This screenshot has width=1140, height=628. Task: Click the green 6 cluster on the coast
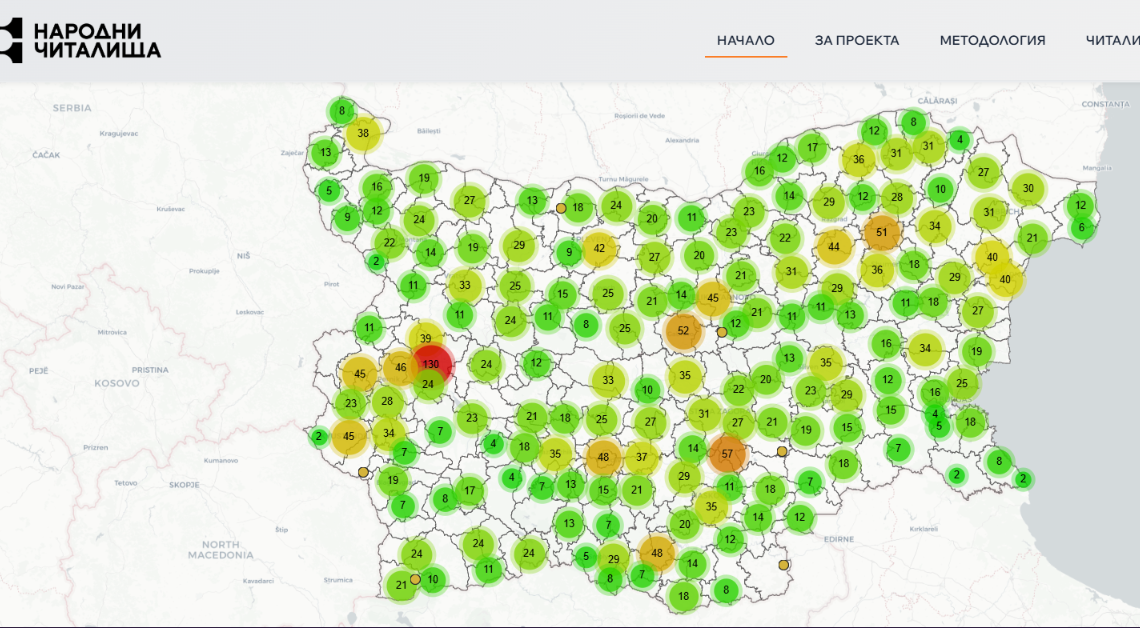point(1079,227)
